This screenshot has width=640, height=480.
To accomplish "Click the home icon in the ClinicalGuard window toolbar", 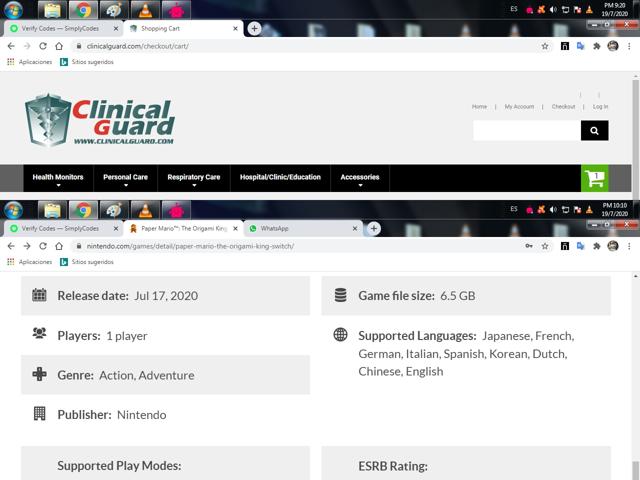I will pos(59,46).
